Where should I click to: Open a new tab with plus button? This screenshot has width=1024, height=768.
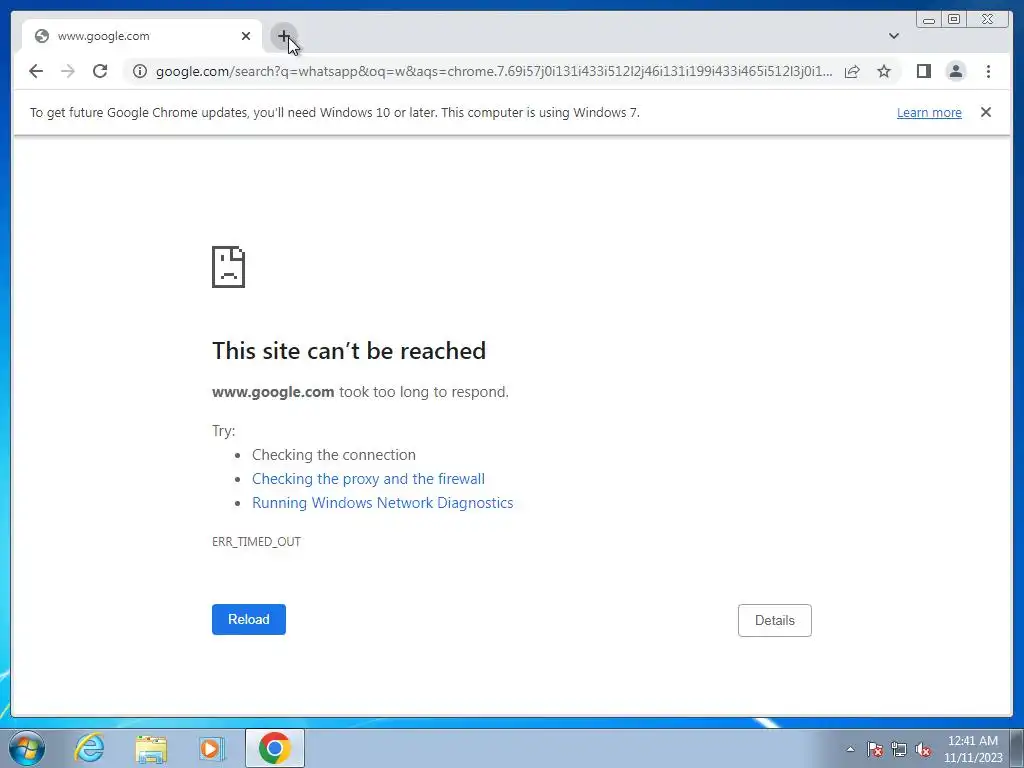283,36
